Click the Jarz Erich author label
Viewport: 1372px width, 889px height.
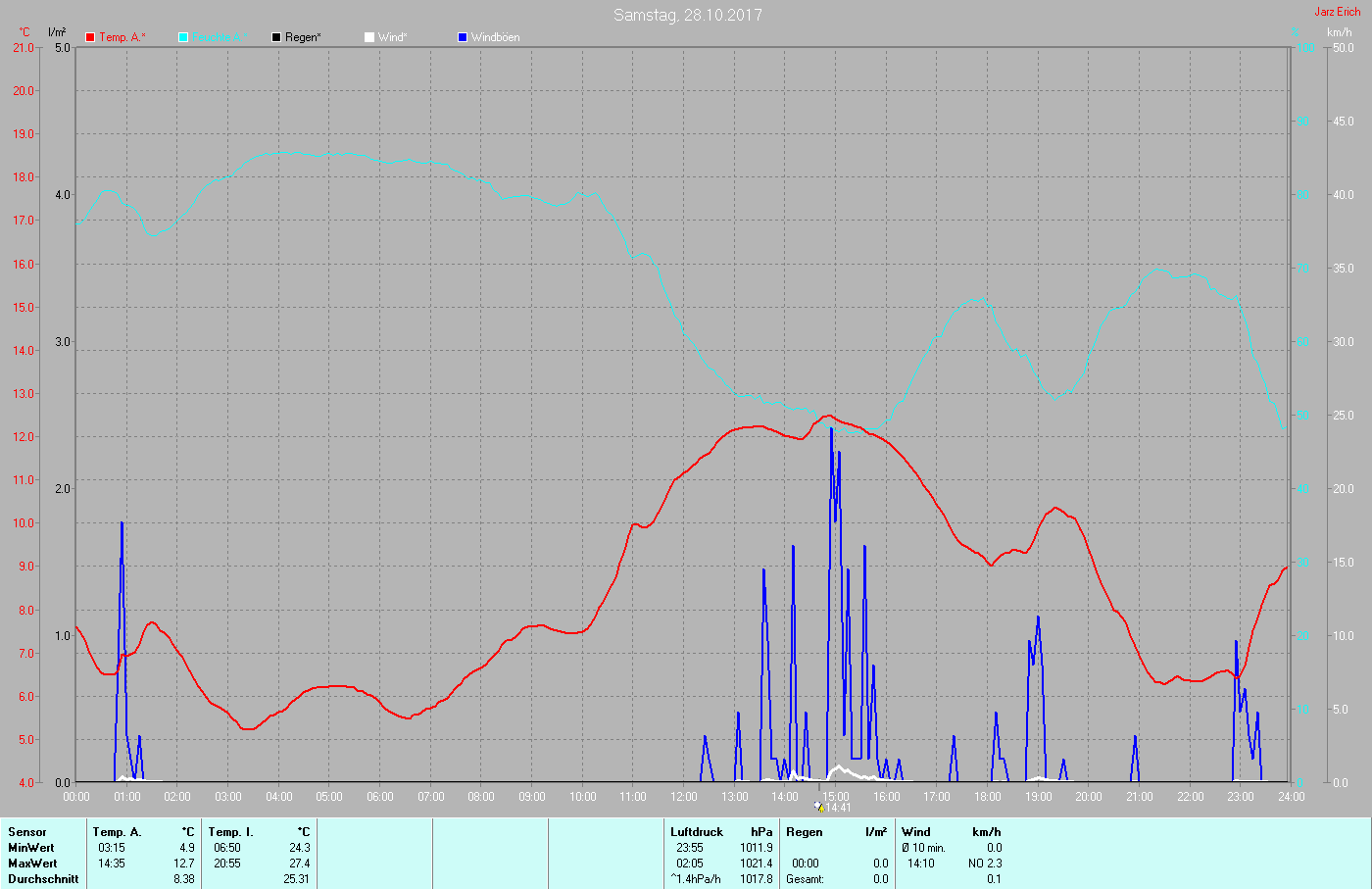point(1337,12)
